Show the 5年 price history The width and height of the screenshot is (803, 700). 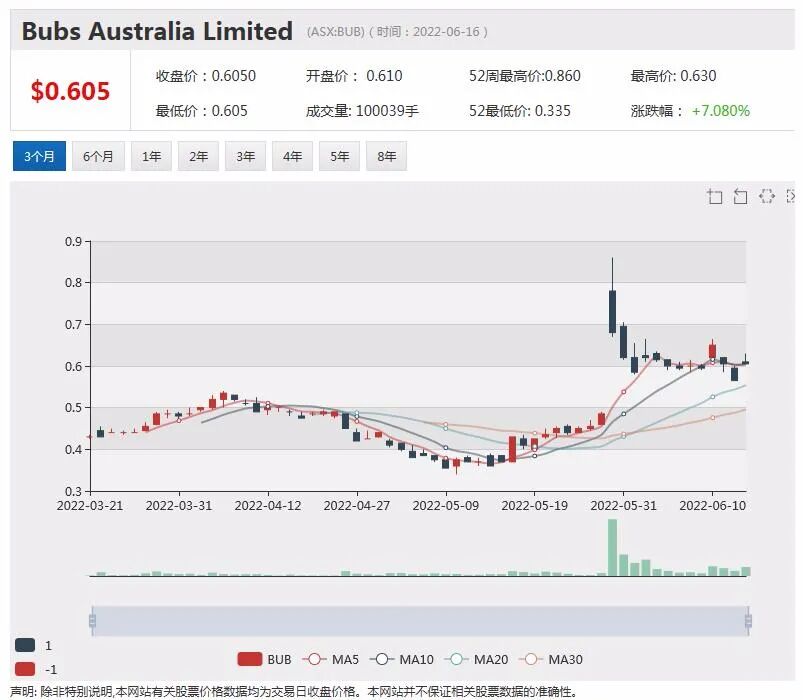point(340,156)
